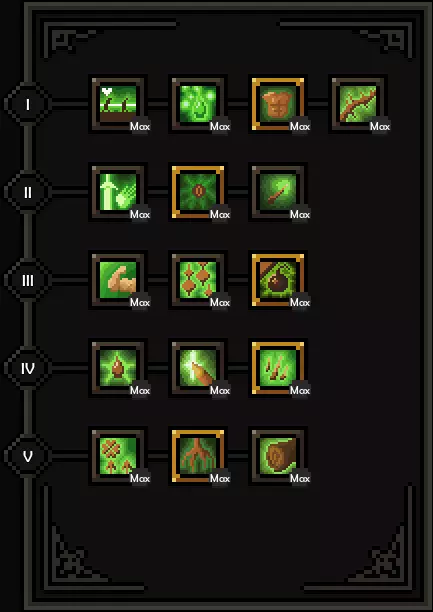433x612 pixels.
Task: Click the clover with arrows skill
Action: coord(118,456)
